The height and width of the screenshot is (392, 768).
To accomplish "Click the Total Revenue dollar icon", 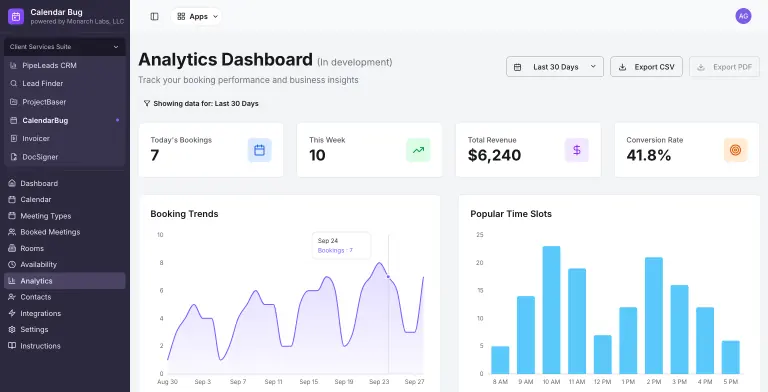I will [x=576, y=150].
